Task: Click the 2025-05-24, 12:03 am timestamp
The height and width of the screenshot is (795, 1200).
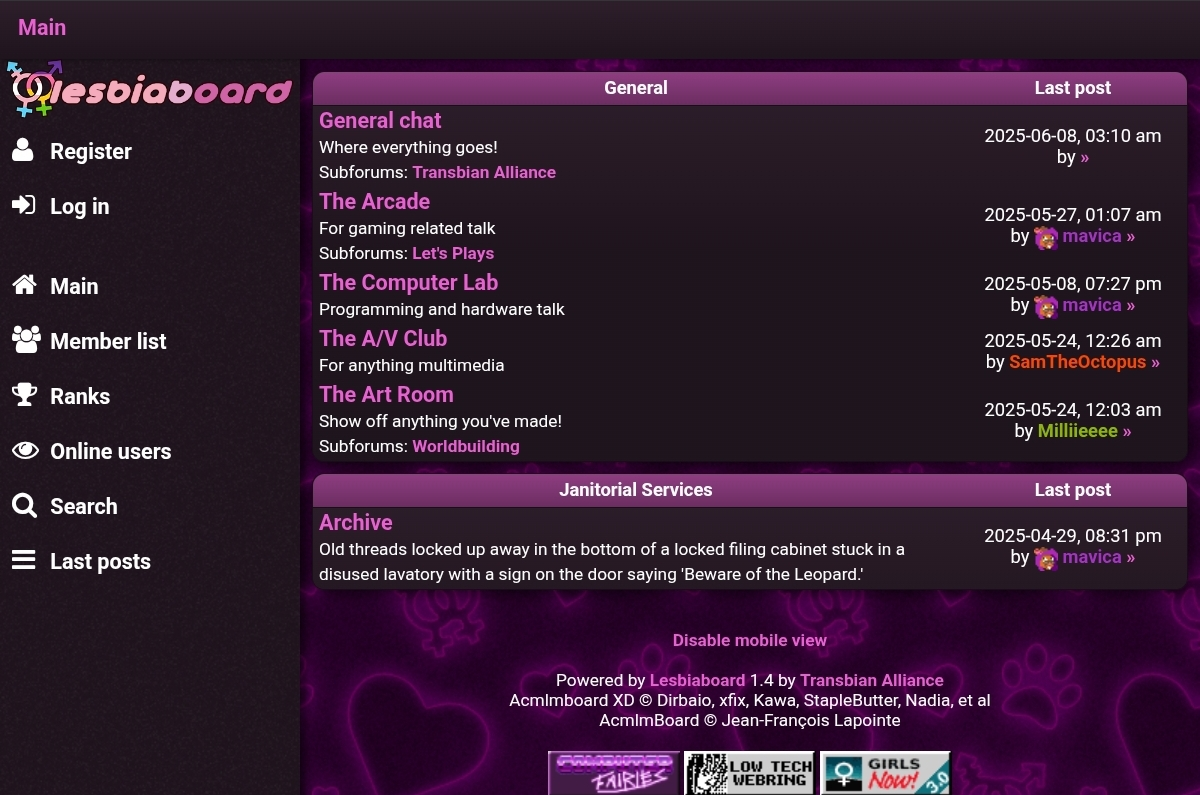Action: tap(1073, 409)
